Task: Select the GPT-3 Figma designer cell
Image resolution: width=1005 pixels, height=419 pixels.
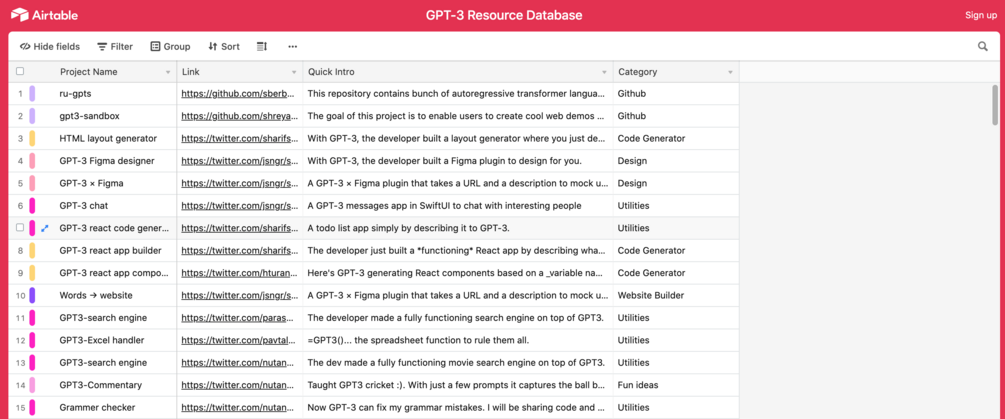Action: (114, 161)
